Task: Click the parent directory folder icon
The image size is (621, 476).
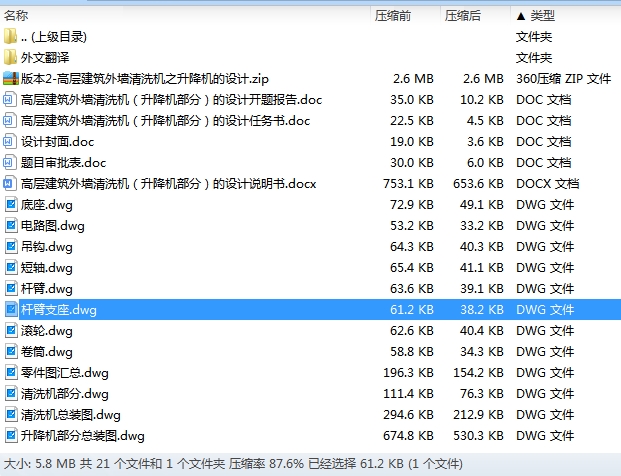Action: pyautogui.click(x=10, y=36)
